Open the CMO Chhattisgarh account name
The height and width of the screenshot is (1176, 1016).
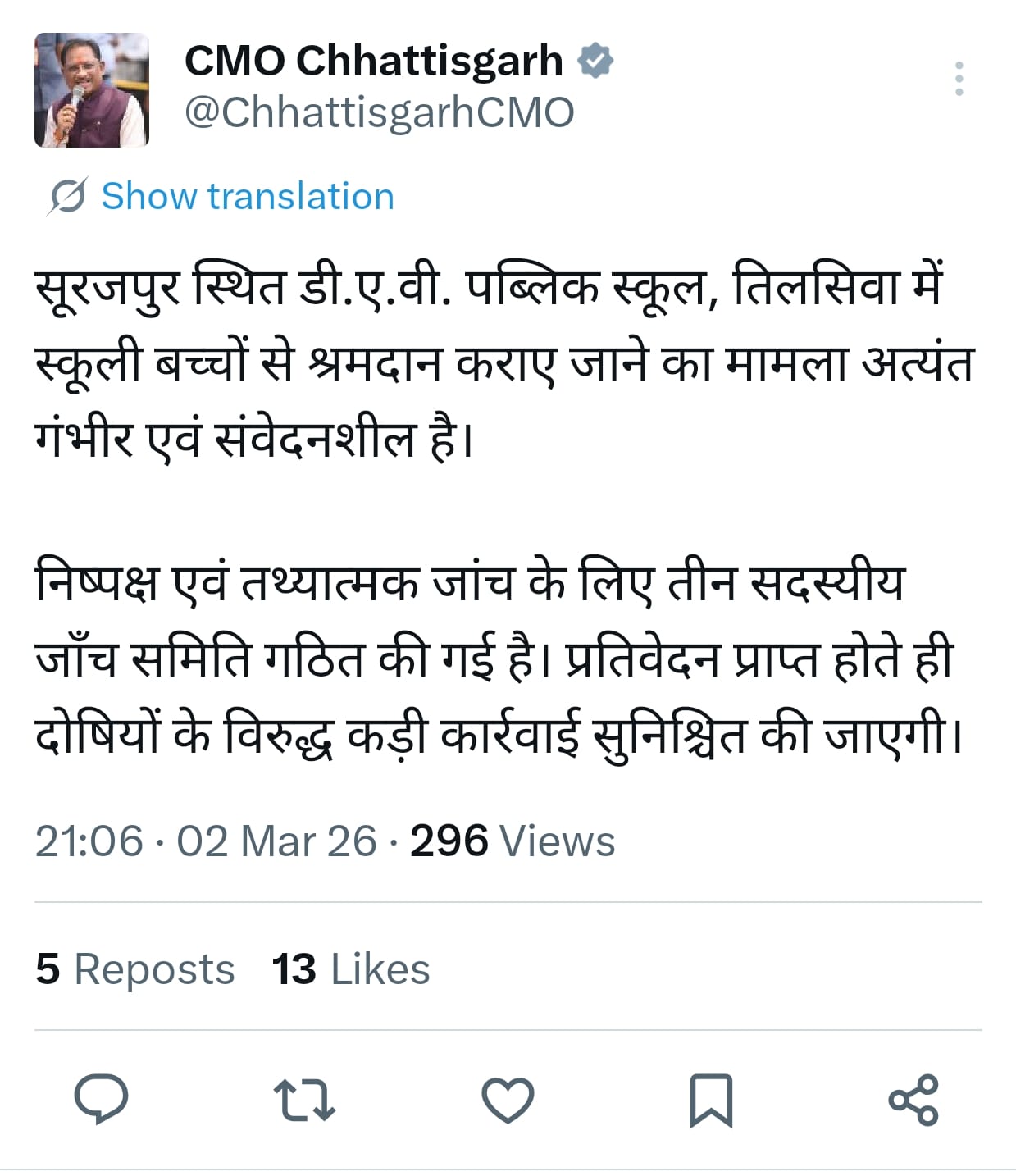(374, 61)
